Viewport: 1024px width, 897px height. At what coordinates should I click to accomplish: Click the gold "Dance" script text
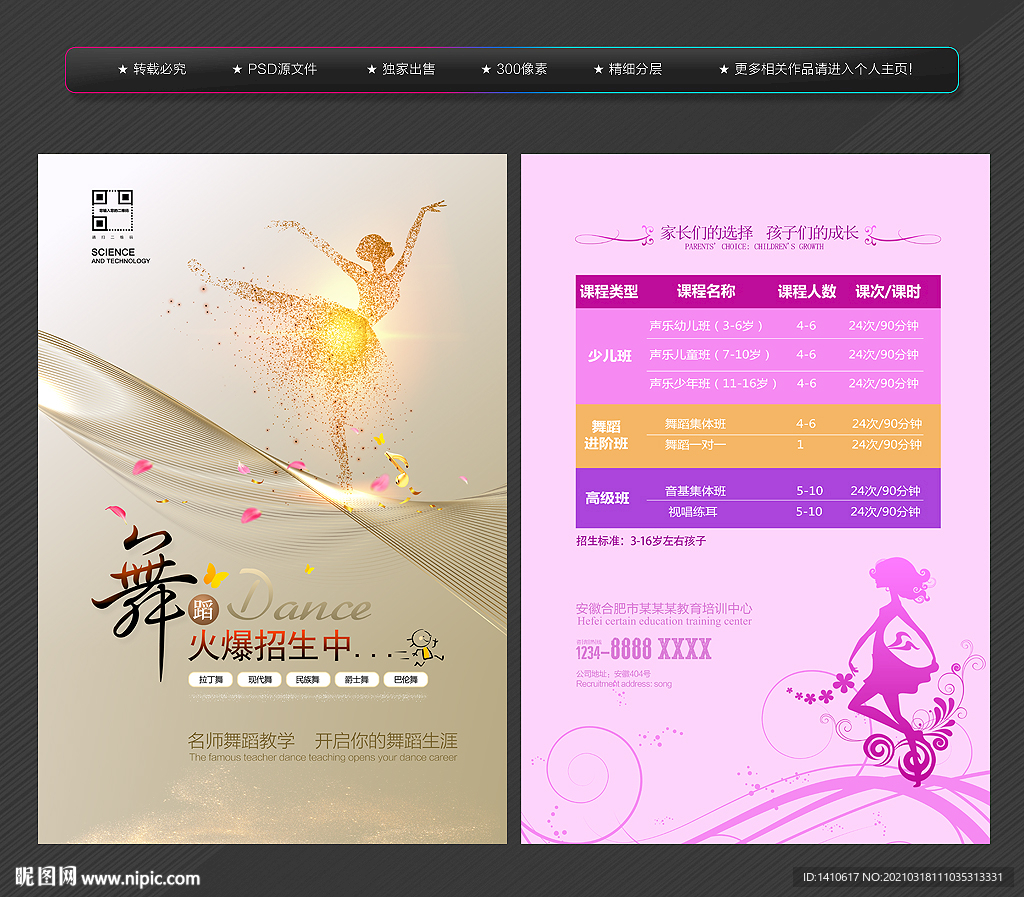point(299,596)
